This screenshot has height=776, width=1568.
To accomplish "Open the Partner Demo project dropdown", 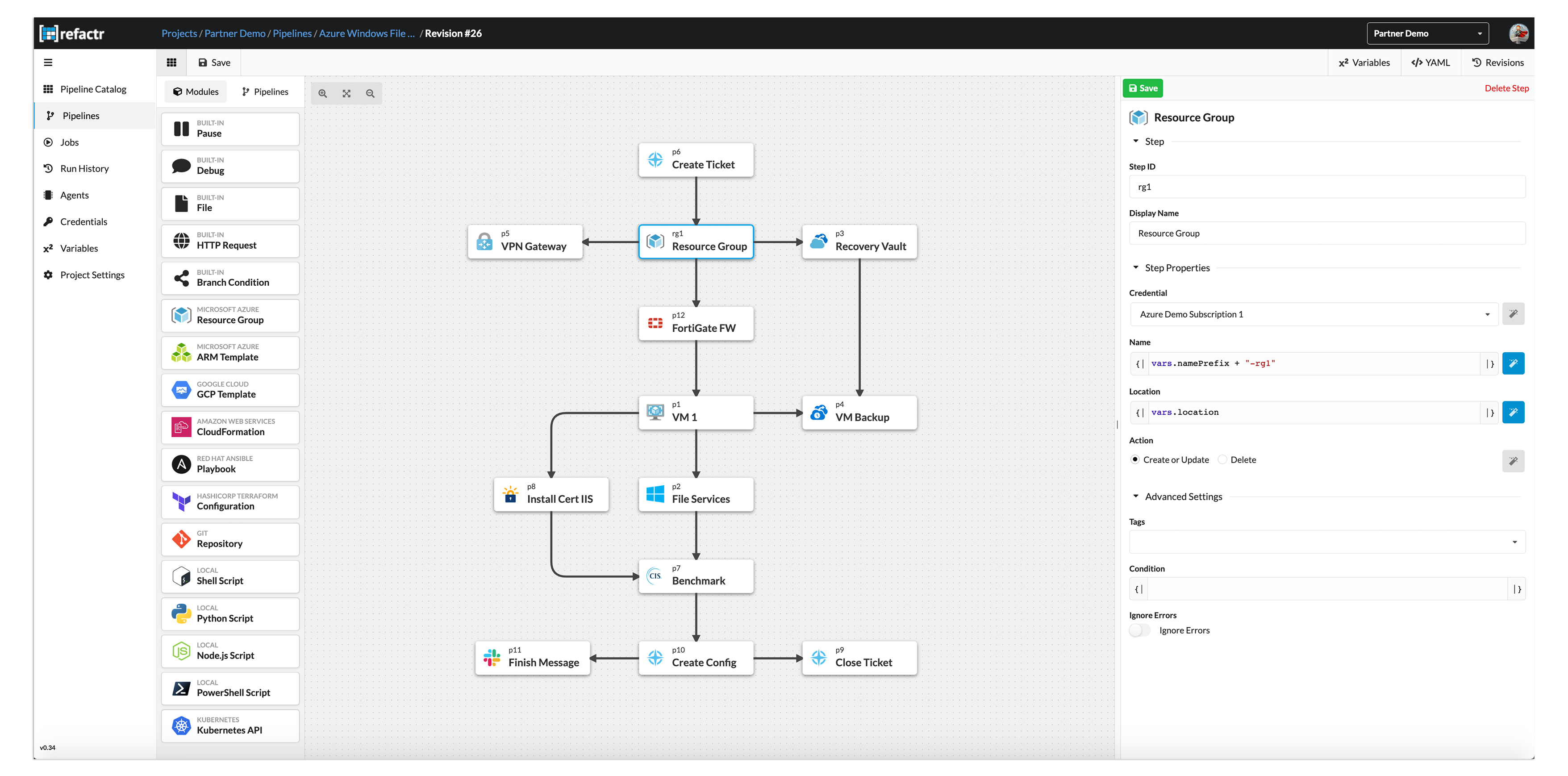I will 1427,33.
